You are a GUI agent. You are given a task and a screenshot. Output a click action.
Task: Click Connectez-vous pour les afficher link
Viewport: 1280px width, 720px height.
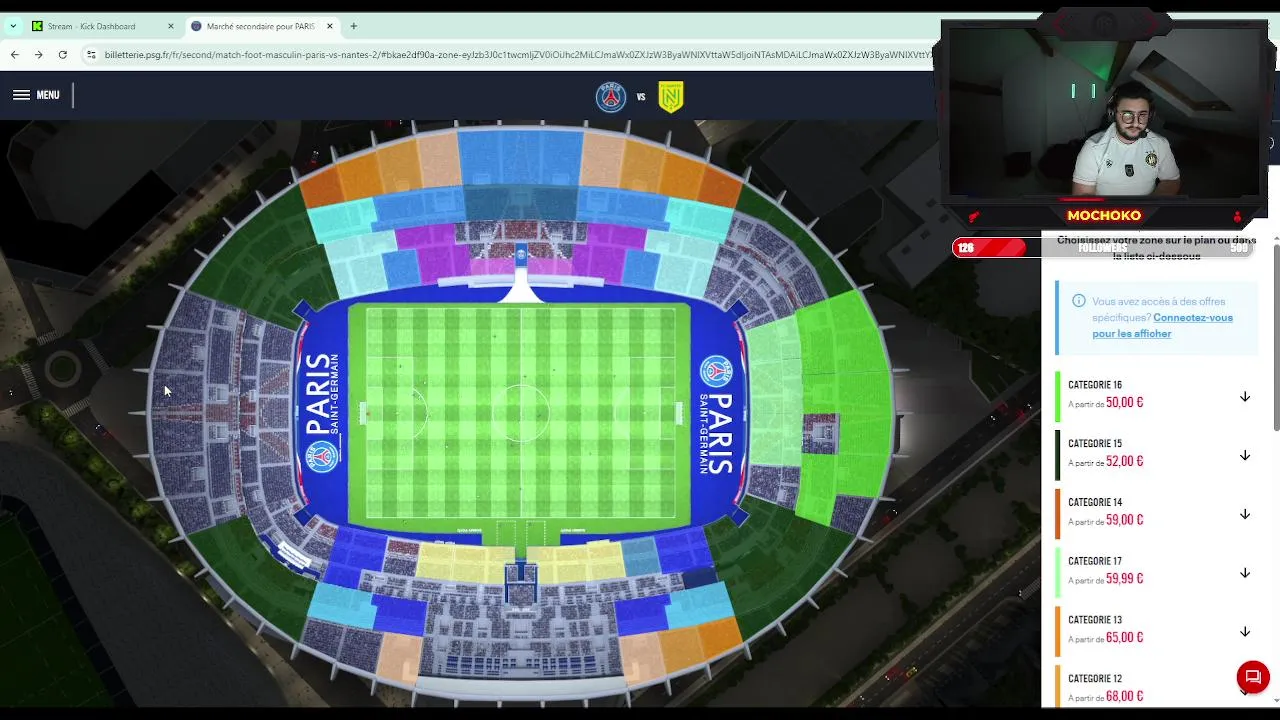coord(1162,325)
